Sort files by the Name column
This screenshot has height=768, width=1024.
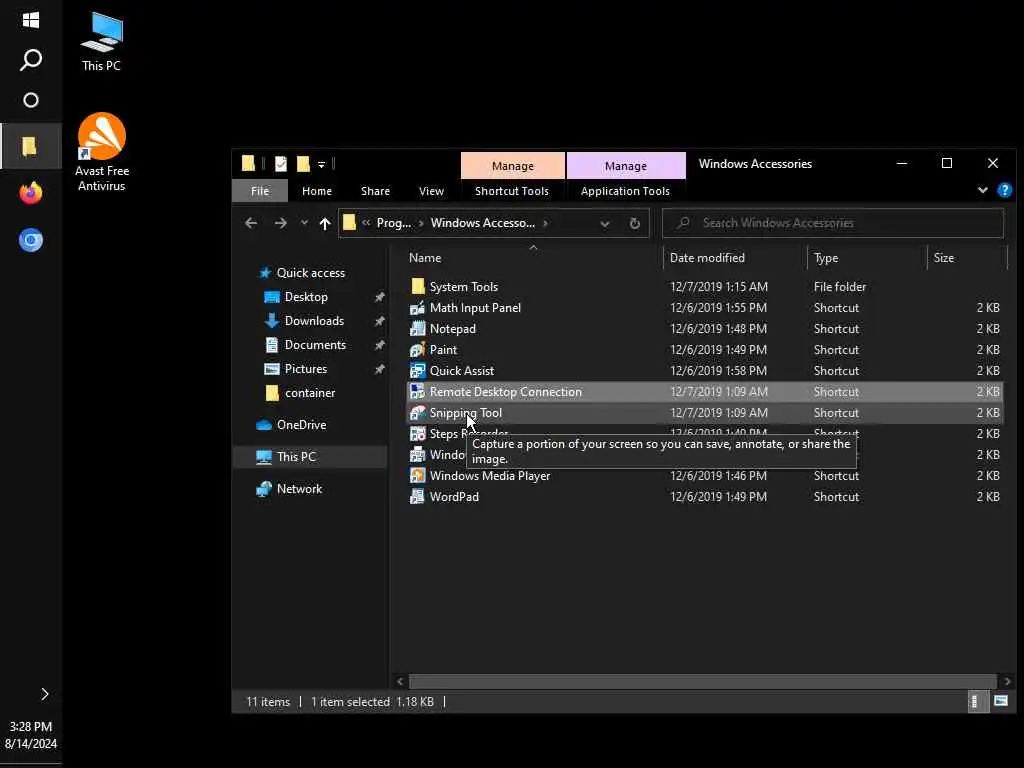point(425,258)
